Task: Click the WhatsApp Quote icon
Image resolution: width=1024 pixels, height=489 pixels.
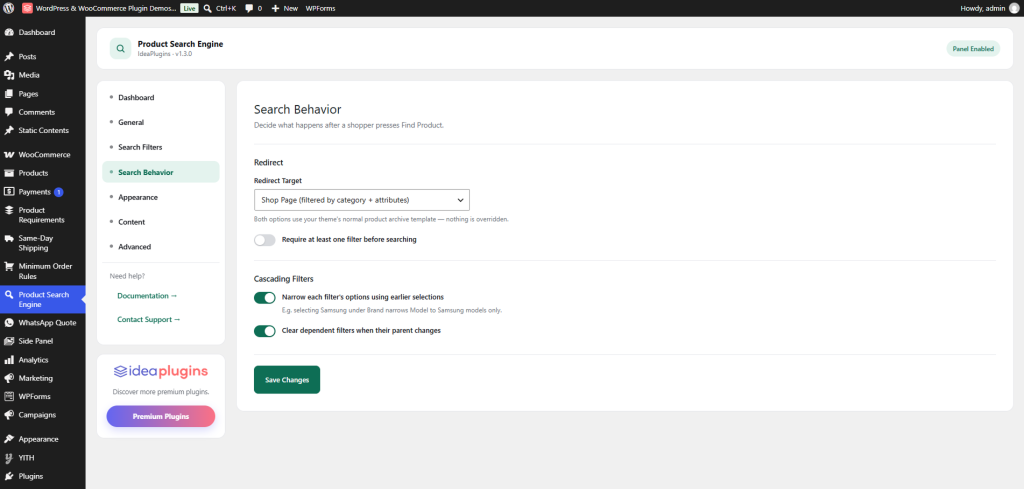Action: point(9,323)
